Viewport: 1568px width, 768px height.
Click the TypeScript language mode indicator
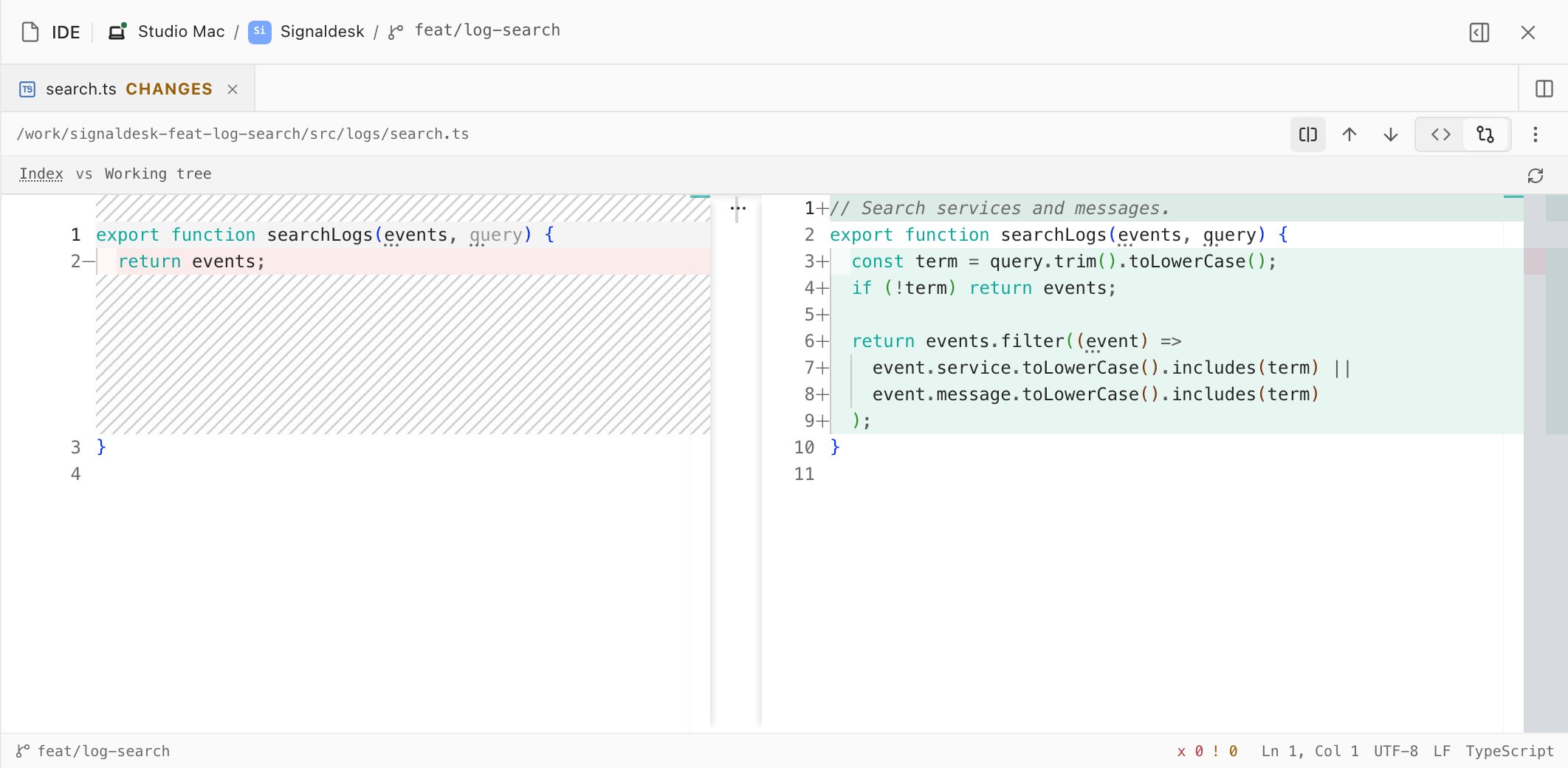point(1510,751)
